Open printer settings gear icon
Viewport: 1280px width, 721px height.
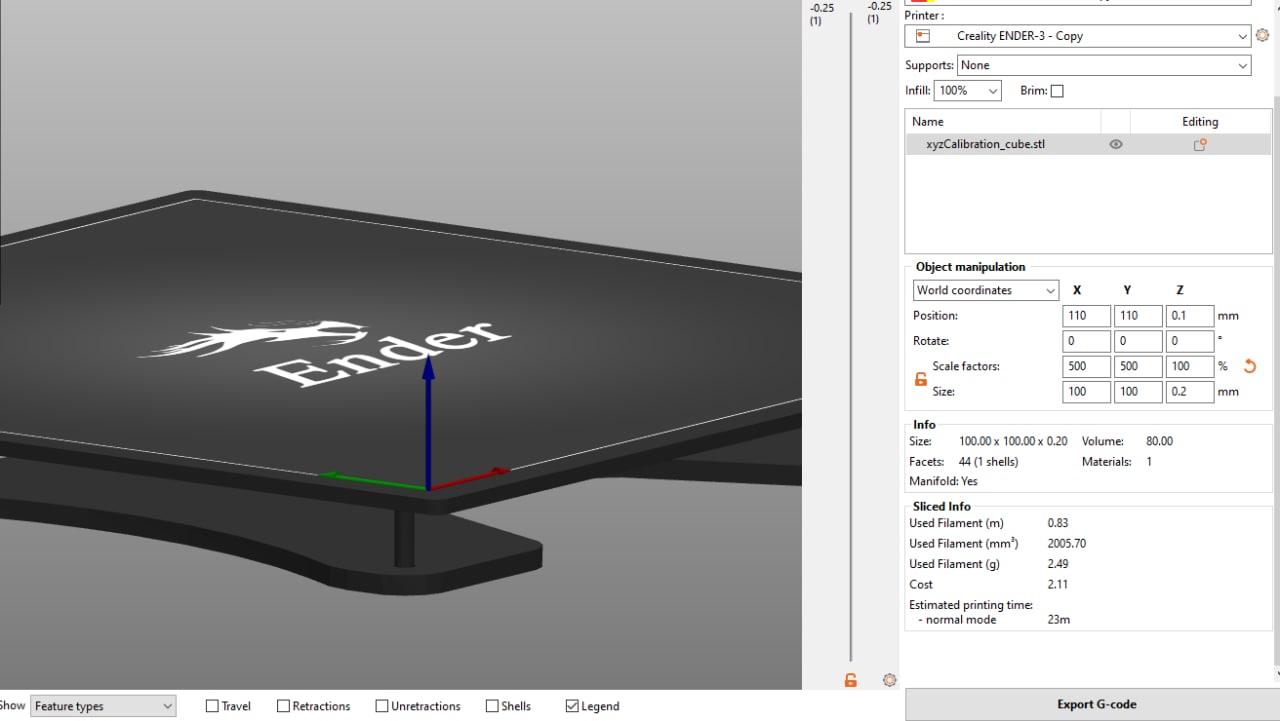[x=1262, y=35]
